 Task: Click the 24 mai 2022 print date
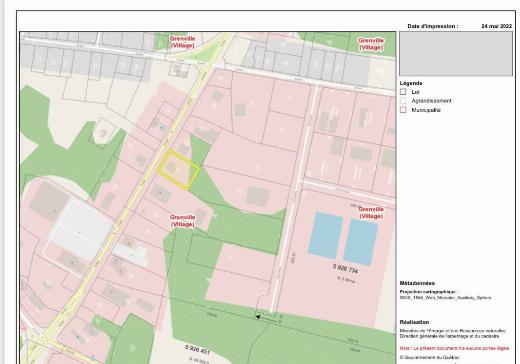tap(497, 26)
